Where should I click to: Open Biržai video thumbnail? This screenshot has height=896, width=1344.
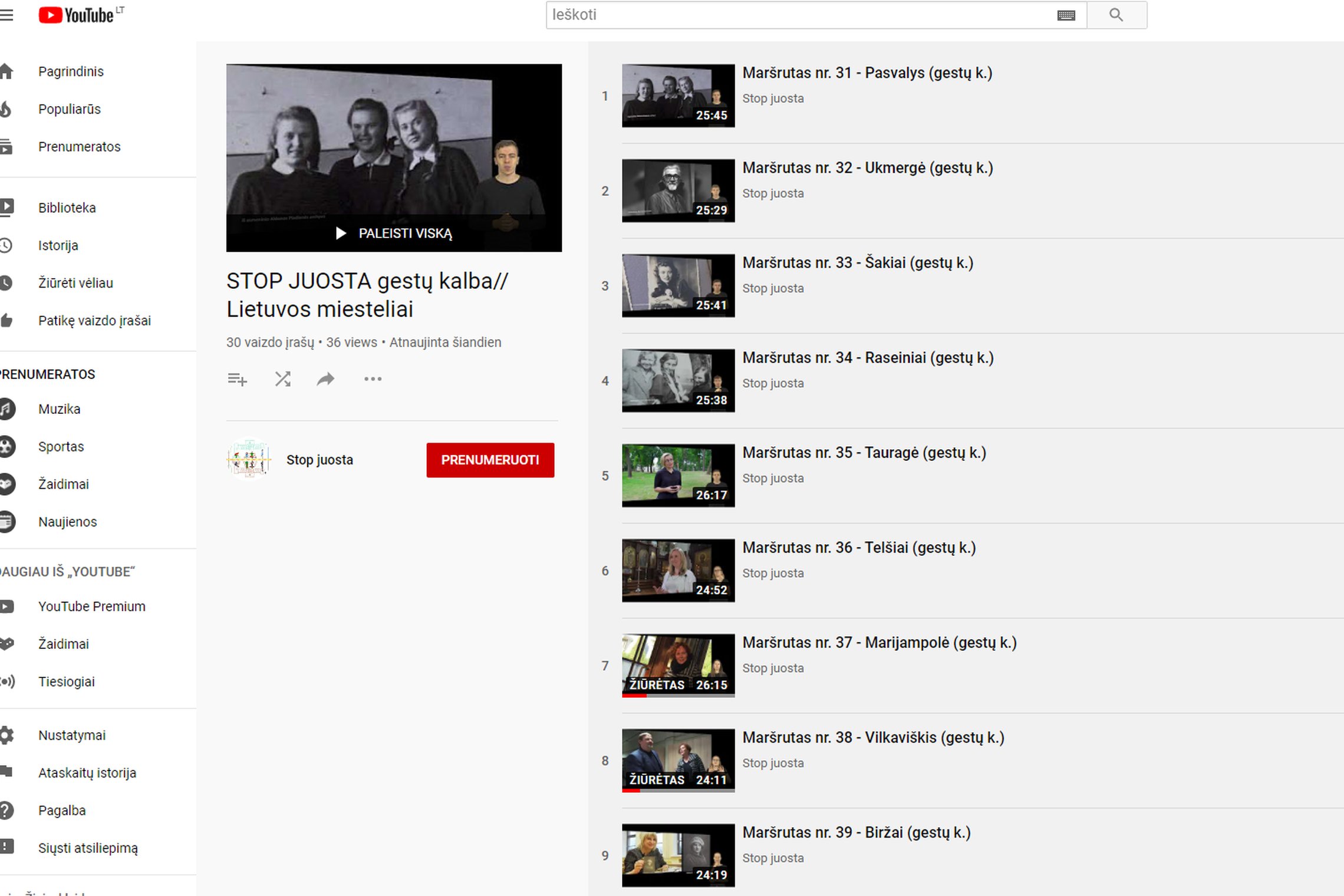[x=678, y=855]
